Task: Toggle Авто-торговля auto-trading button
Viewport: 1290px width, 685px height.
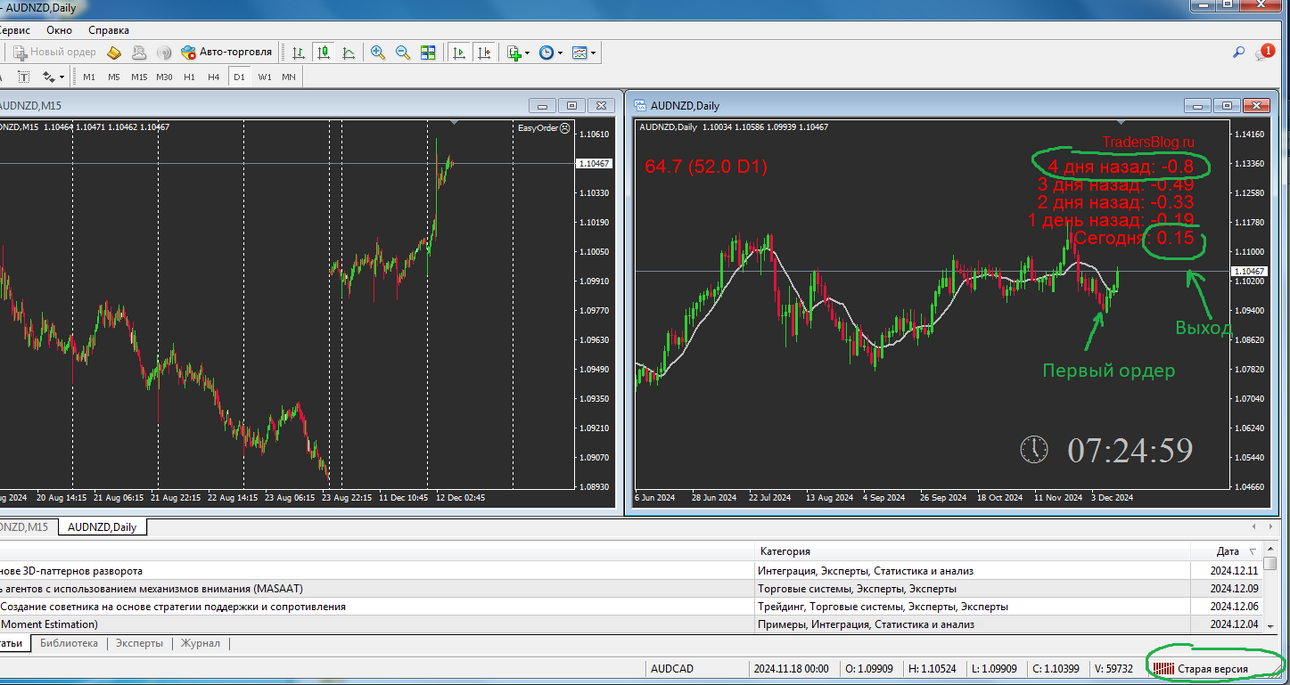Action: point(226,52)
